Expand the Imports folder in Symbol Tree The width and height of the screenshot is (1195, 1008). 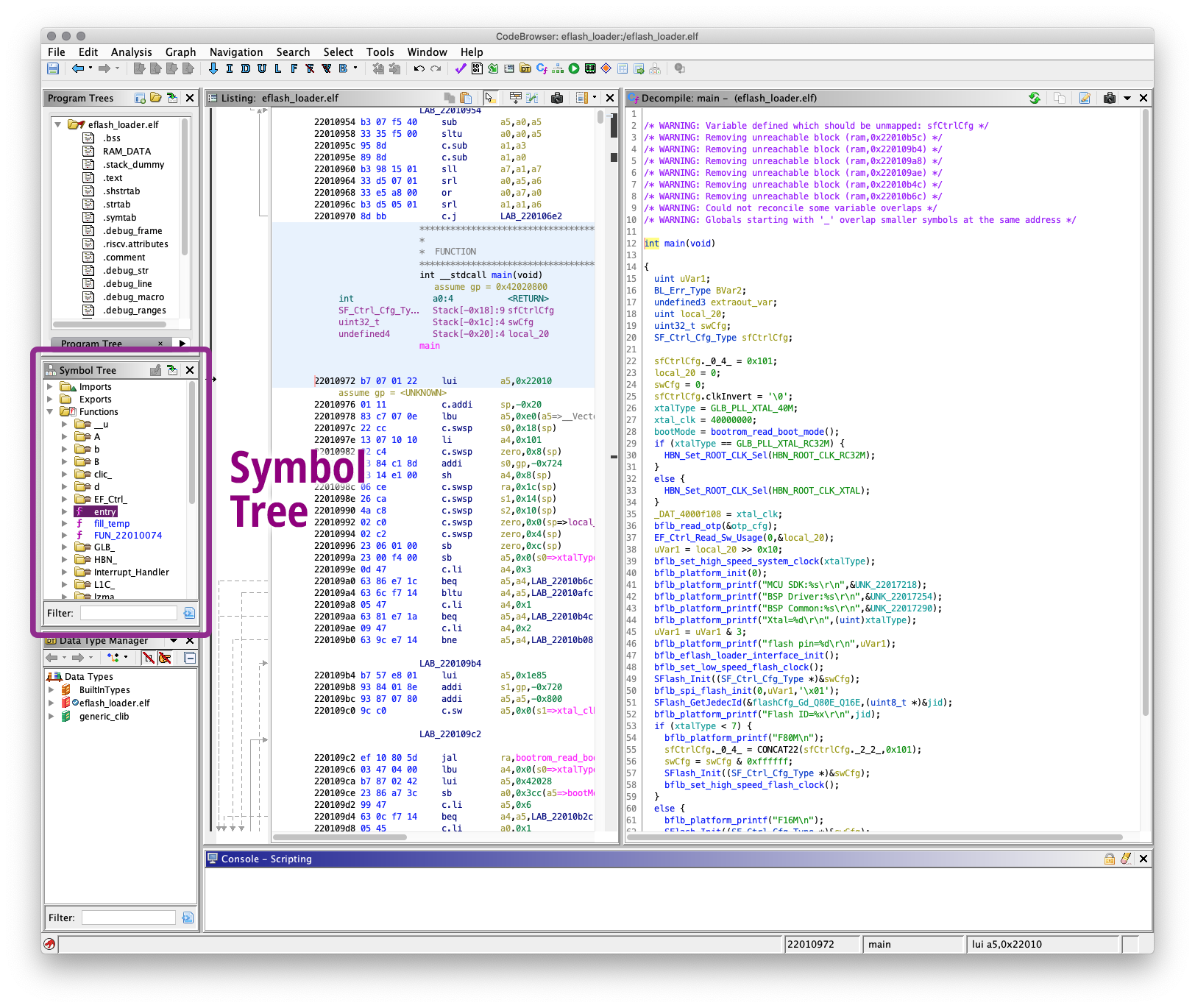[50, 387]
